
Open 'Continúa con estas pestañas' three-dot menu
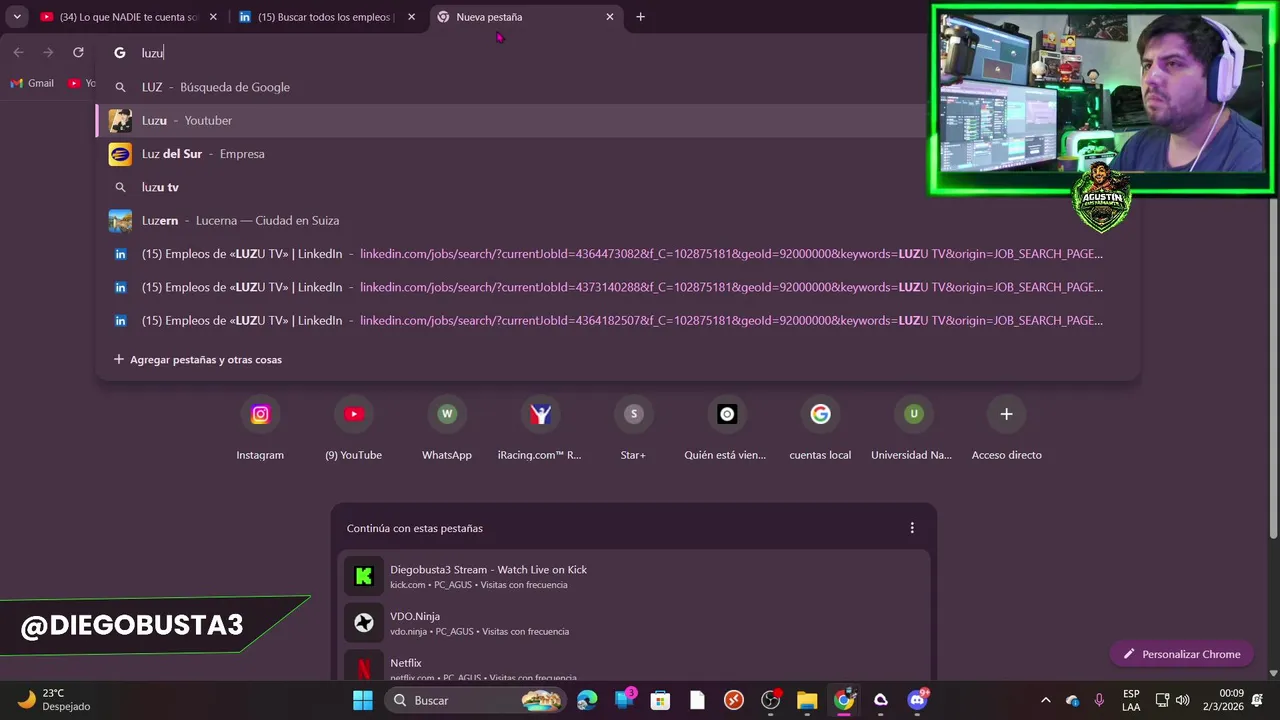(911, 528)
